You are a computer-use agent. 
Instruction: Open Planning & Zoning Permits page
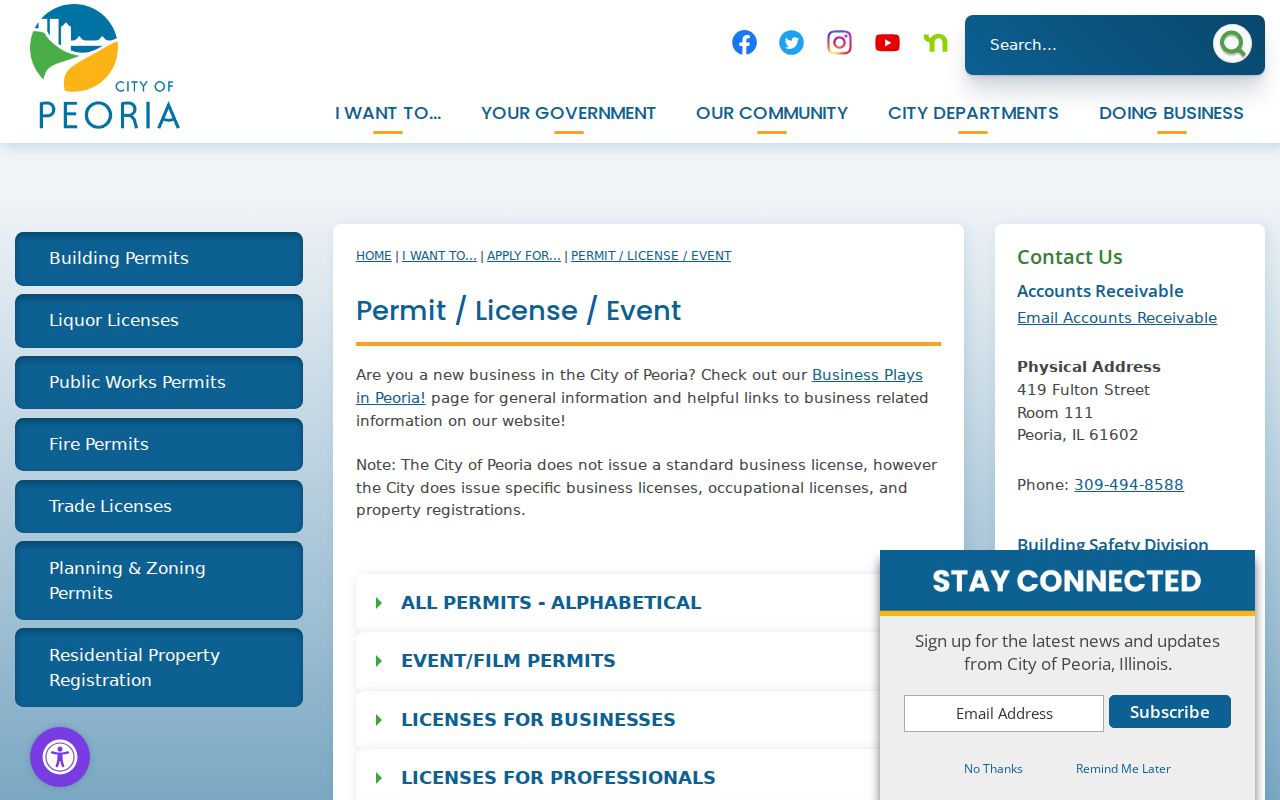coord(159,580)
